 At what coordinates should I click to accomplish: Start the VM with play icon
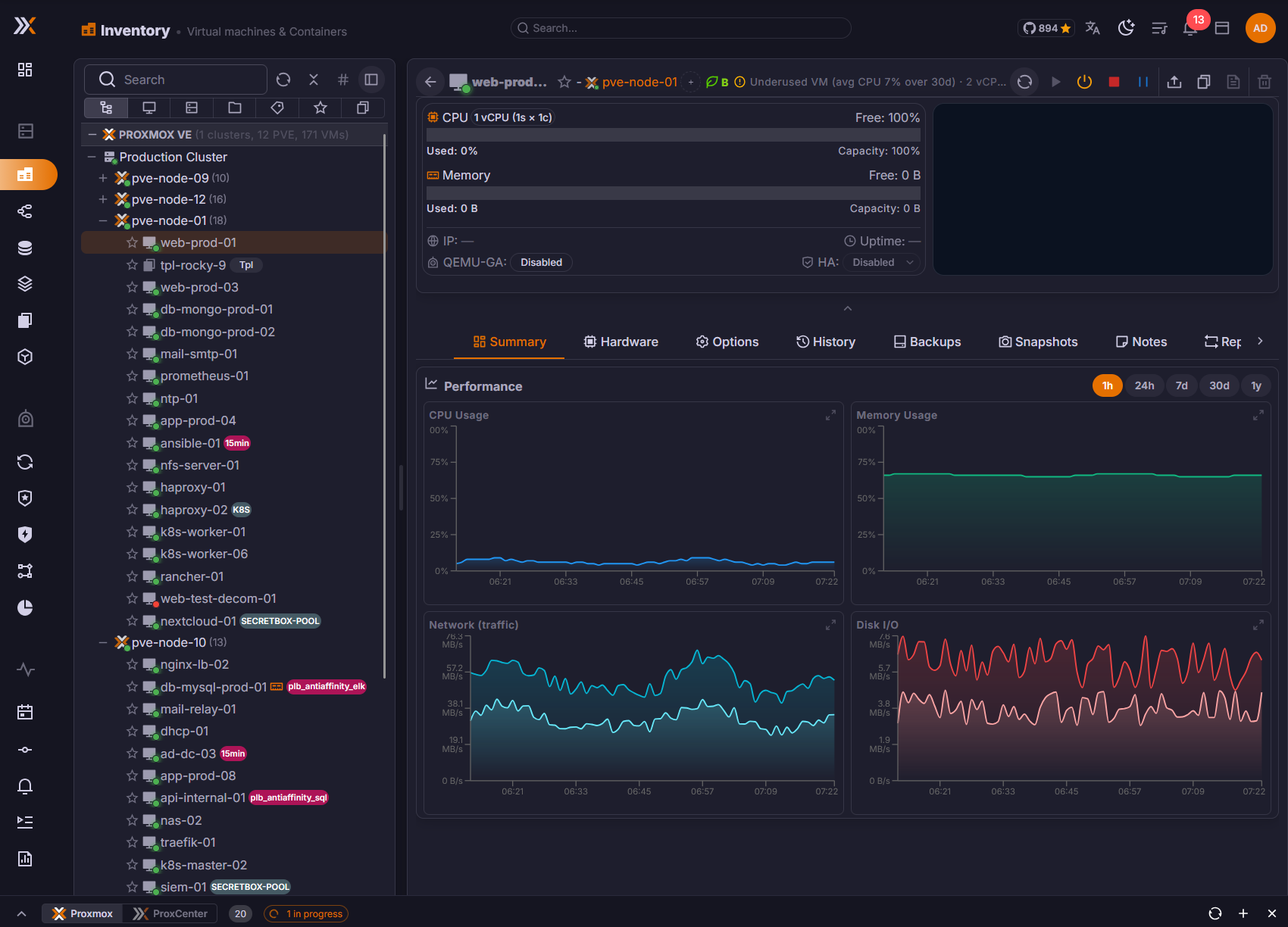point(1055,82)
